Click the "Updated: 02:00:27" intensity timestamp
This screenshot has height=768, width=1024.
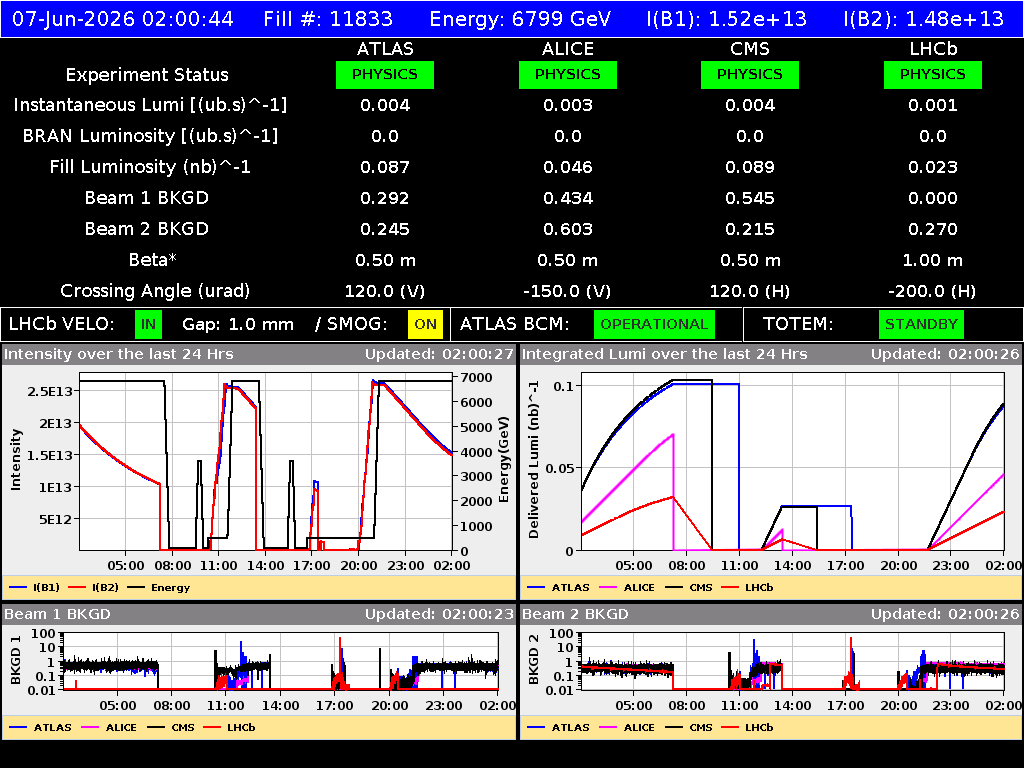click(439, 354)
